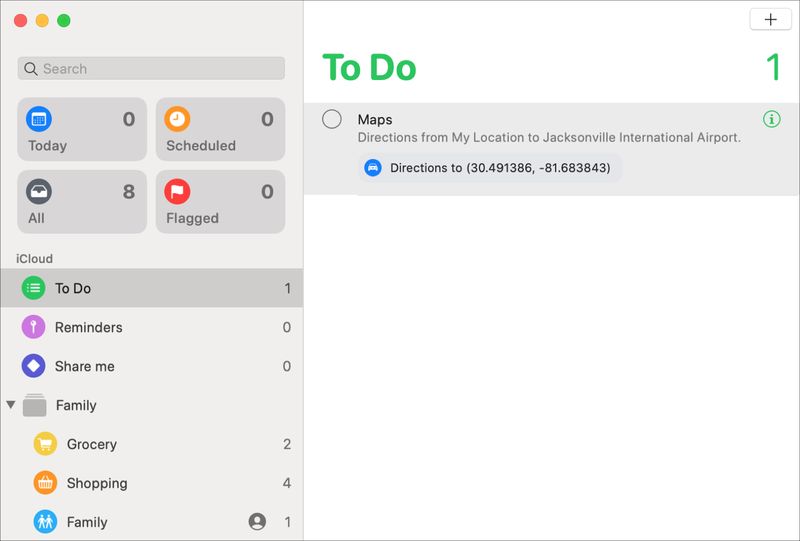Enter full screen with green button
800x541 pixels.
64,20
